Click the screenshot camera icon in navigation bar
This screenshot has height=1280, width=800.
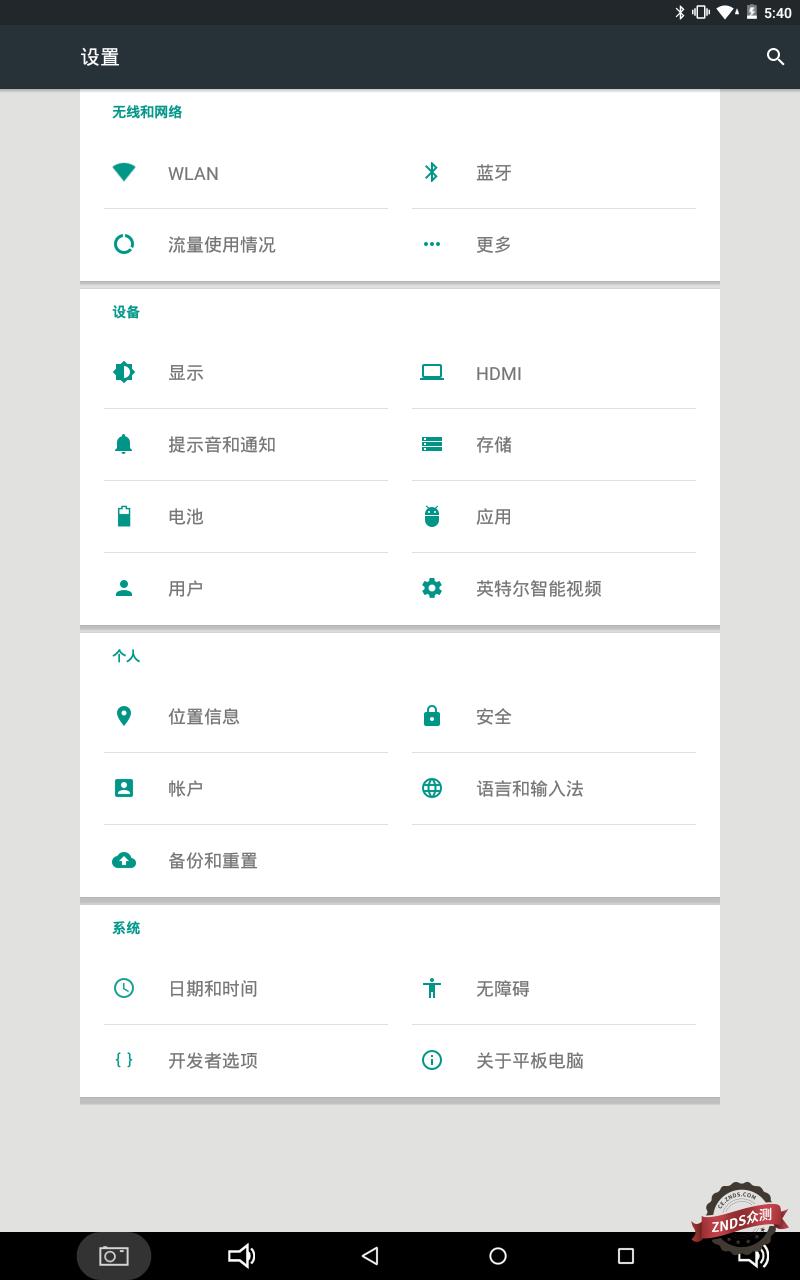coord(114,1255)
